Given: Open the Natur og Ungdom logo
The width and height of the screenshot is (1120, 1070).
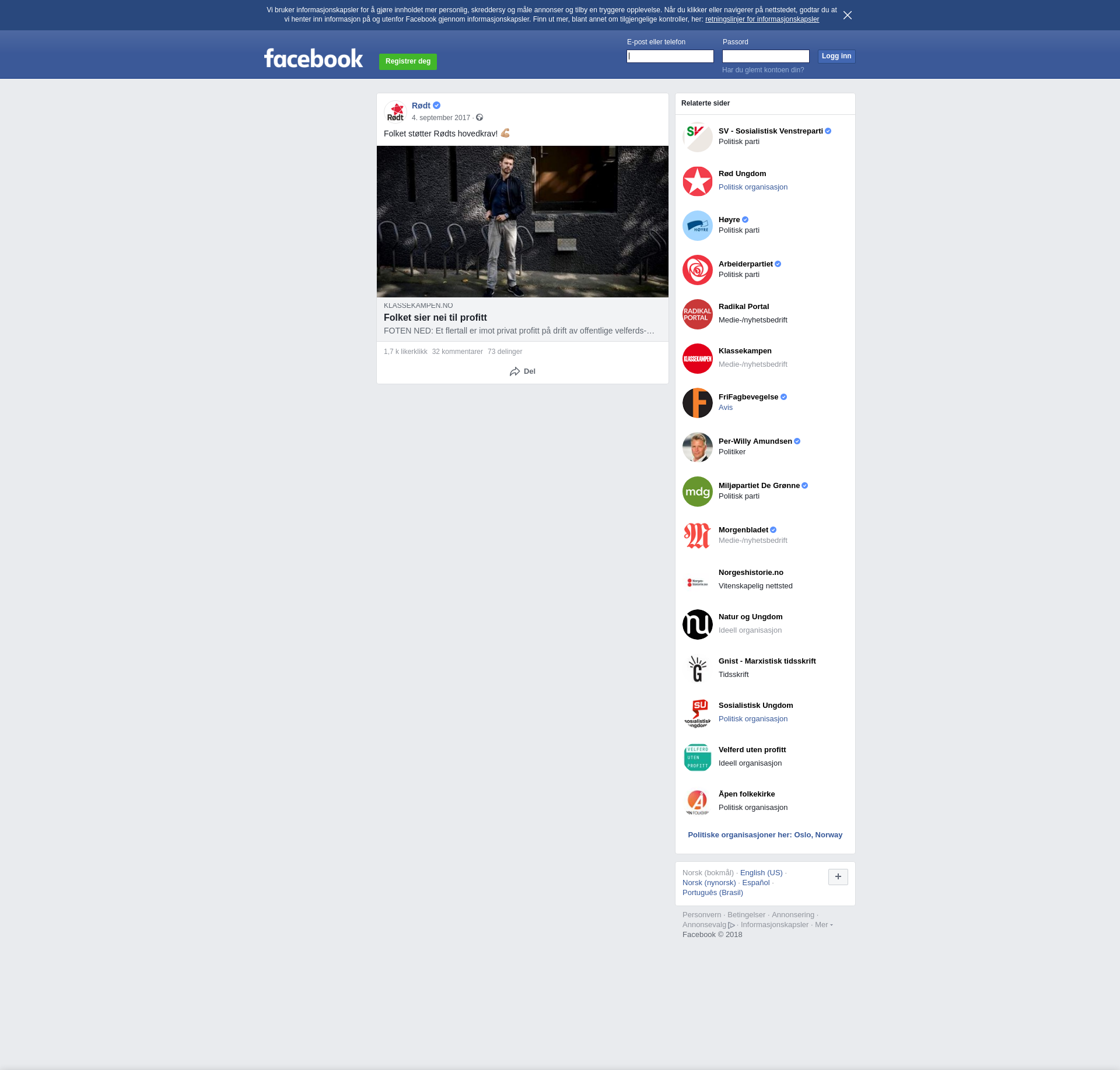Looking at the screenshot, I should (698, 625).
